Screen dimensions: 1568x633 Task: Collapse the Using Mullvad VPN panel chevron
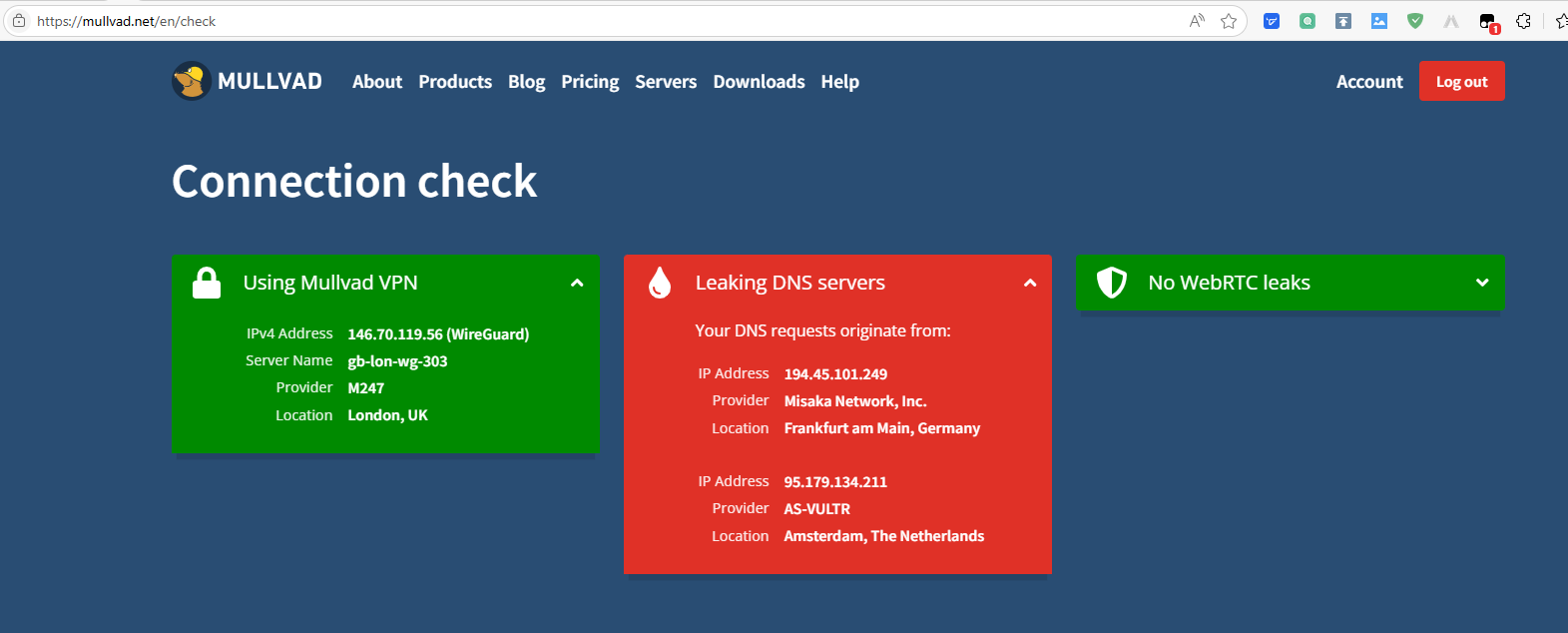pos(577,284)
